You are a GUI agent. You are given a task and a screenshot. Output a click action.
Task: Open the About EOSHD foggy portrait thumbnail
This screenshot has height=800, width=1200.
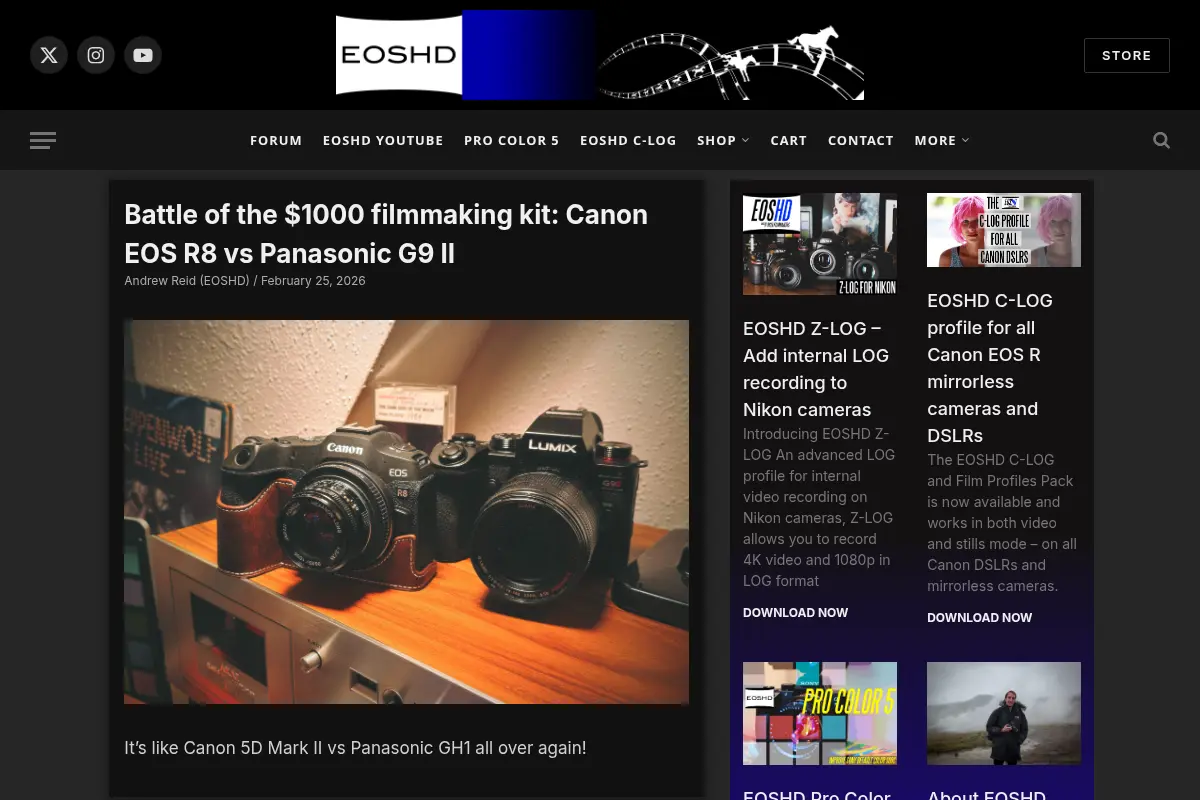click(x=1004, y=713)
